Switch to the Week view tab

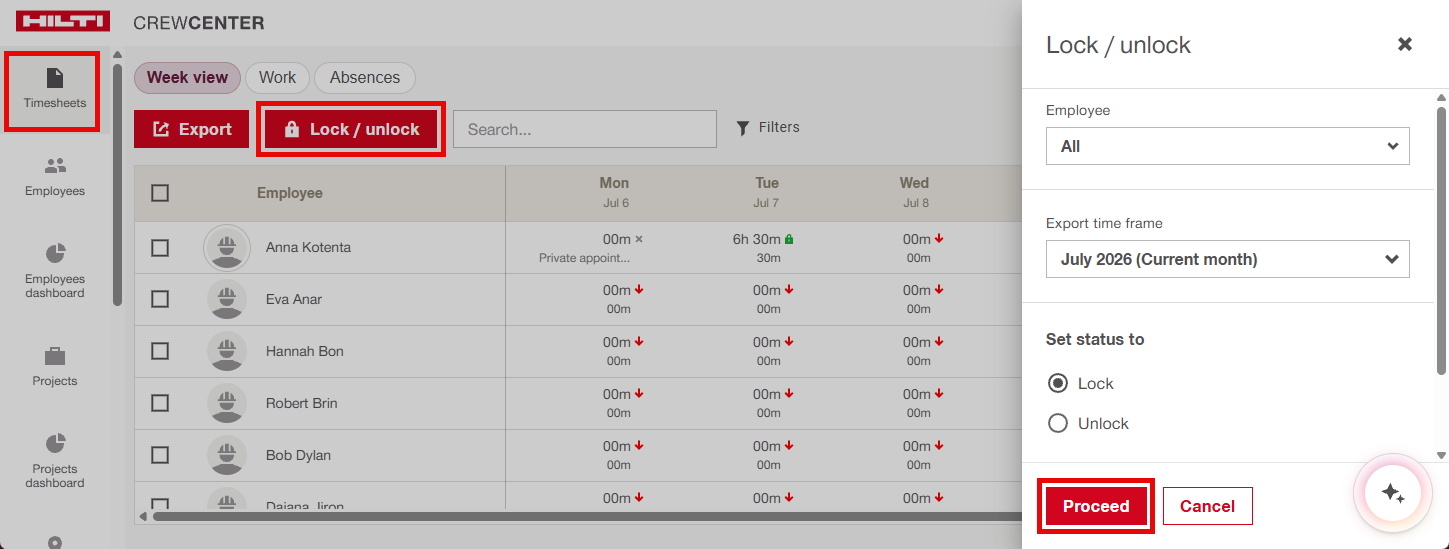188,77
